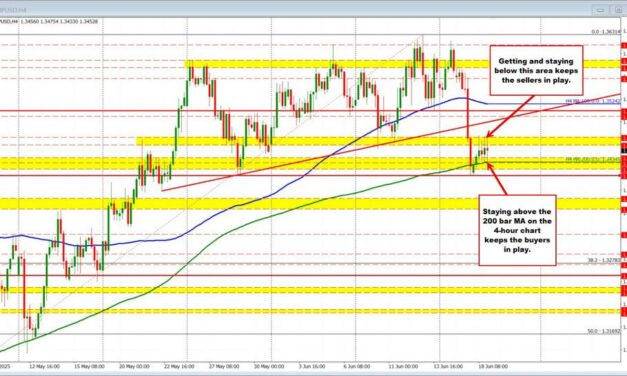
Task: Click the '22 May 16:00' time axis label
Action: coord(179,366)
